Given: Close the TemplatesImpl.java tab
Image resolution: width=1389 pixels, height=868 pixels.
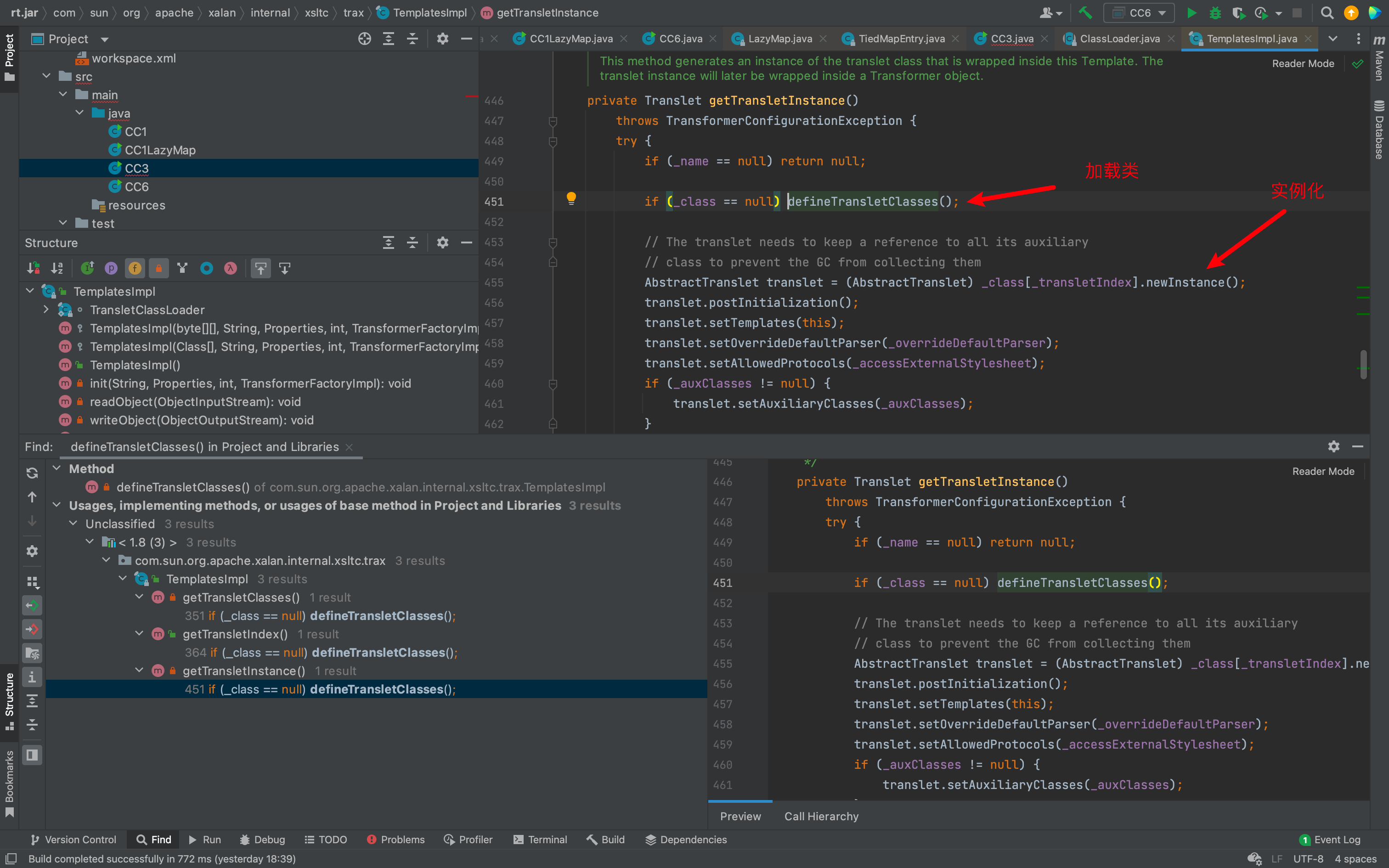Looking at the screenshot, I should [x=1308, y=39].
